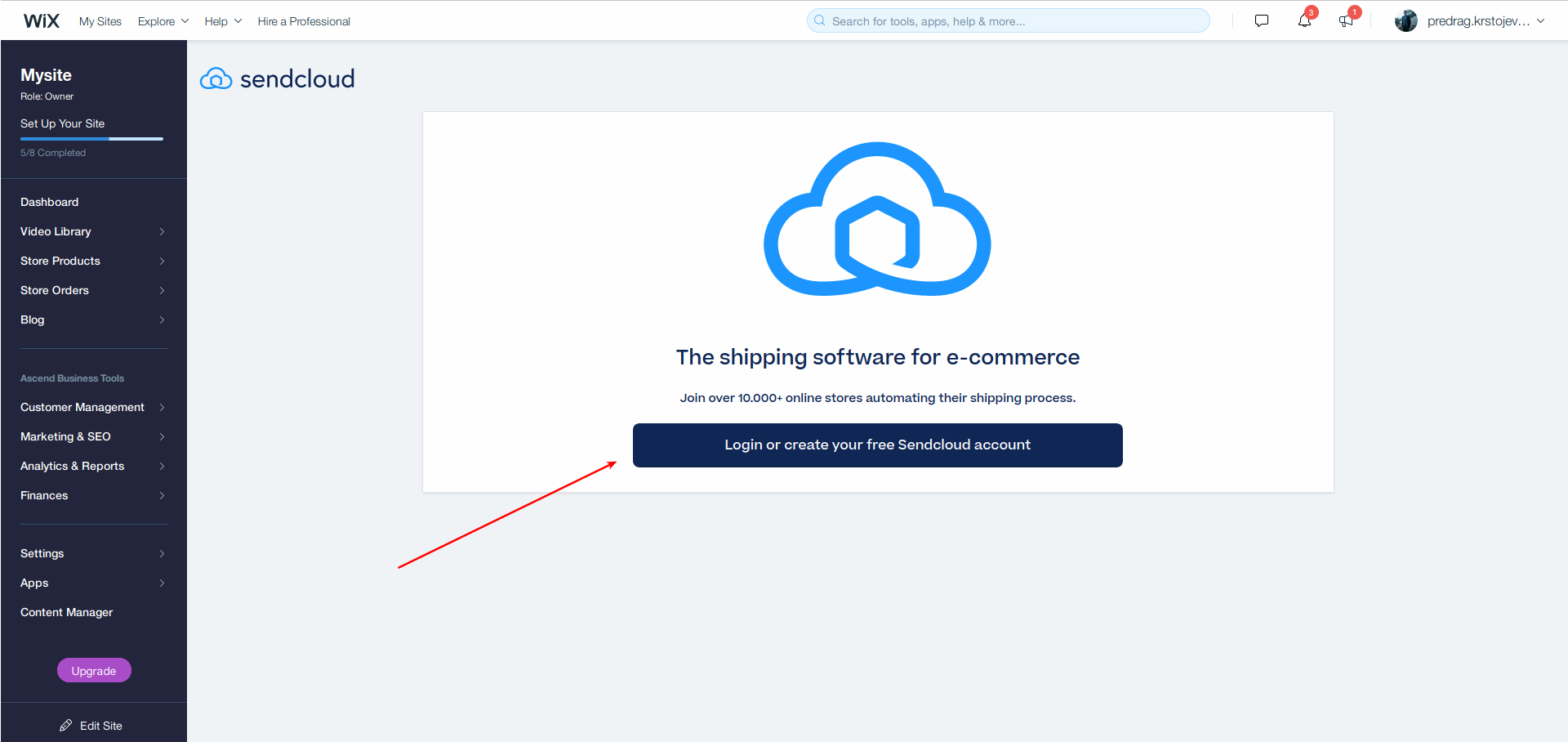Expand the Marketing & SEO chevron

pos(162,436)
